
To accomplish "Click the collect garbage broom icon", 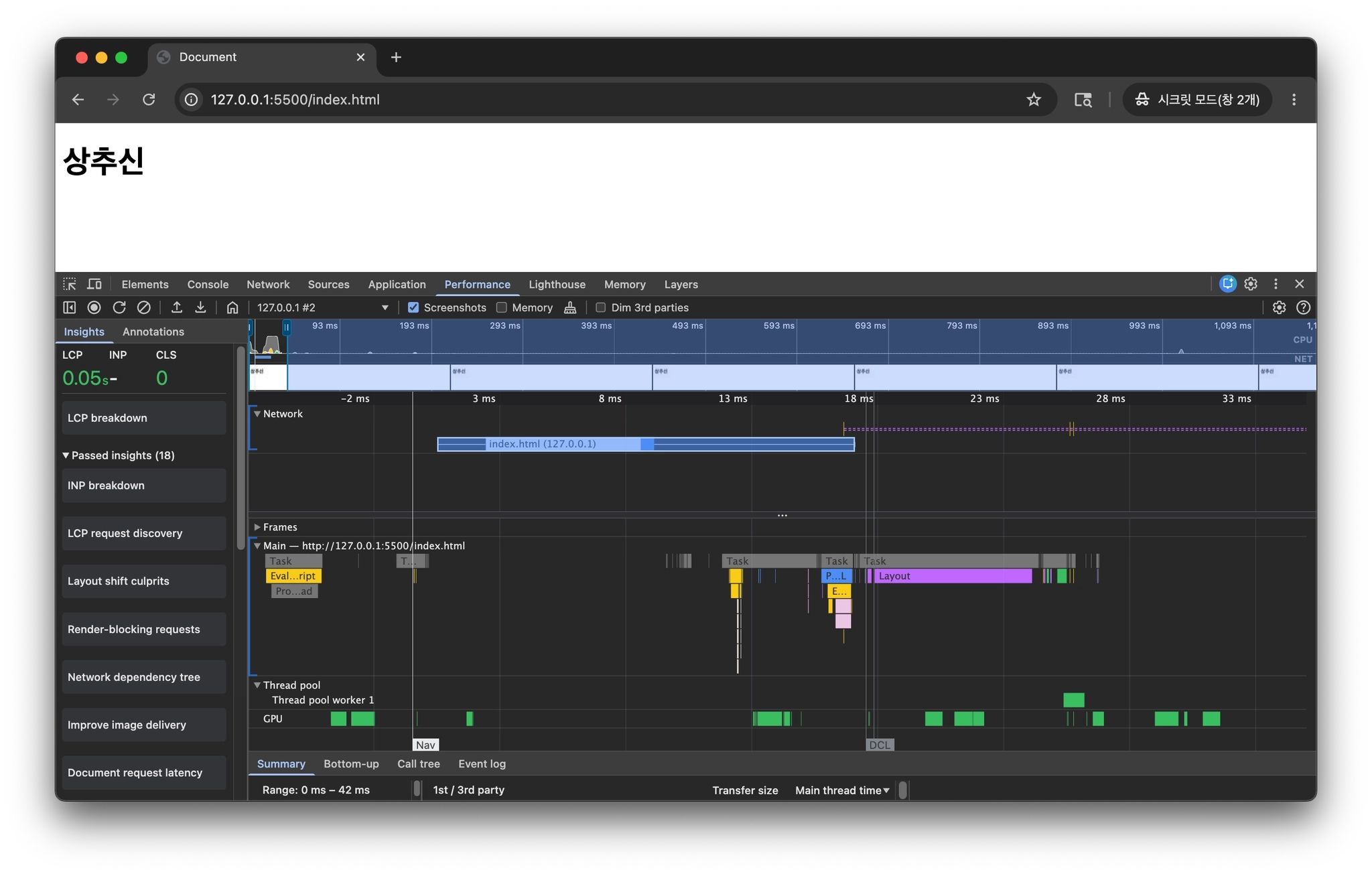I will pyautogui.click(x=570, y=307).
